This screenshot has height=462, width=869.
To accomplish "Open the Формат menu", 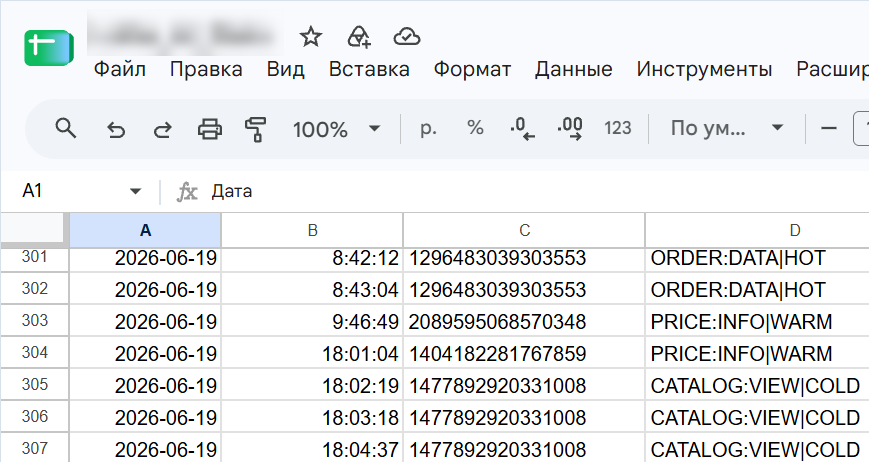I will tap(472, 70).
